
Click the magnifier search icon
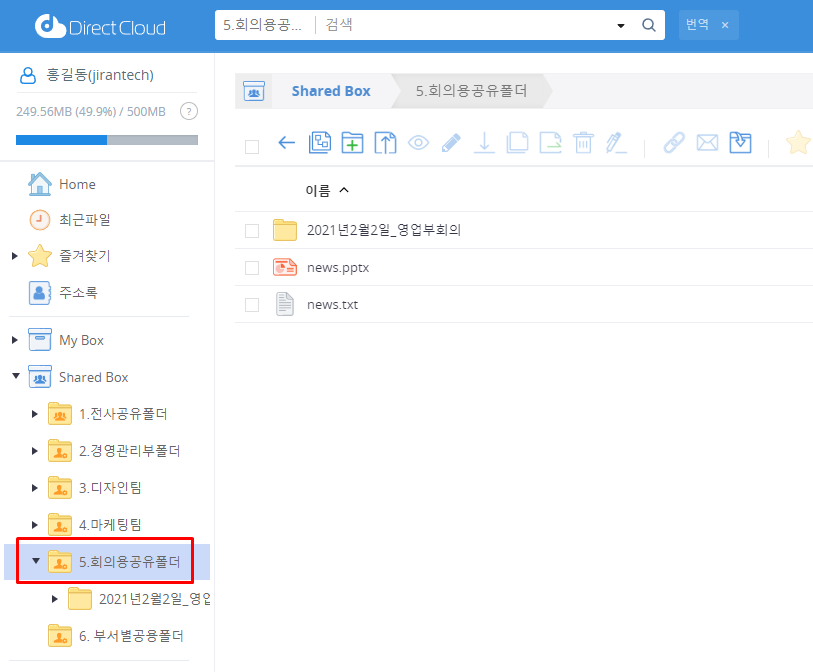coord(648,25)
